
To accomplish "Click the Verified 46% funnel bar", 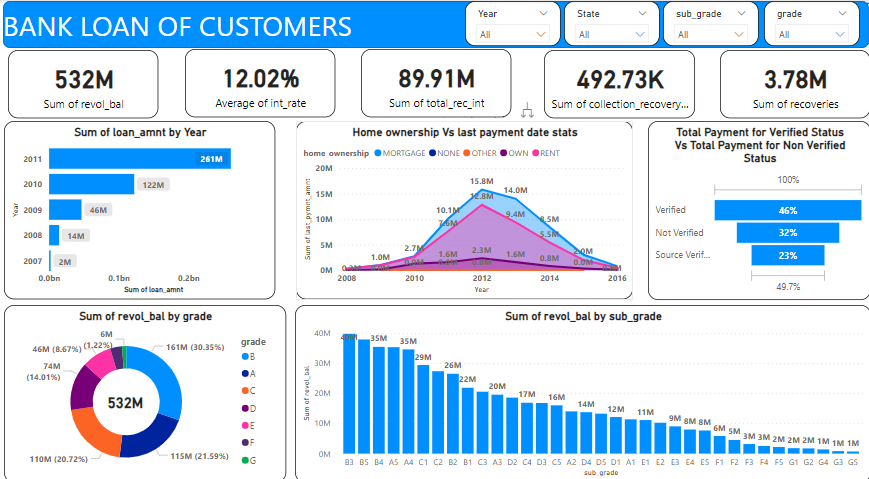I will 787,210.
